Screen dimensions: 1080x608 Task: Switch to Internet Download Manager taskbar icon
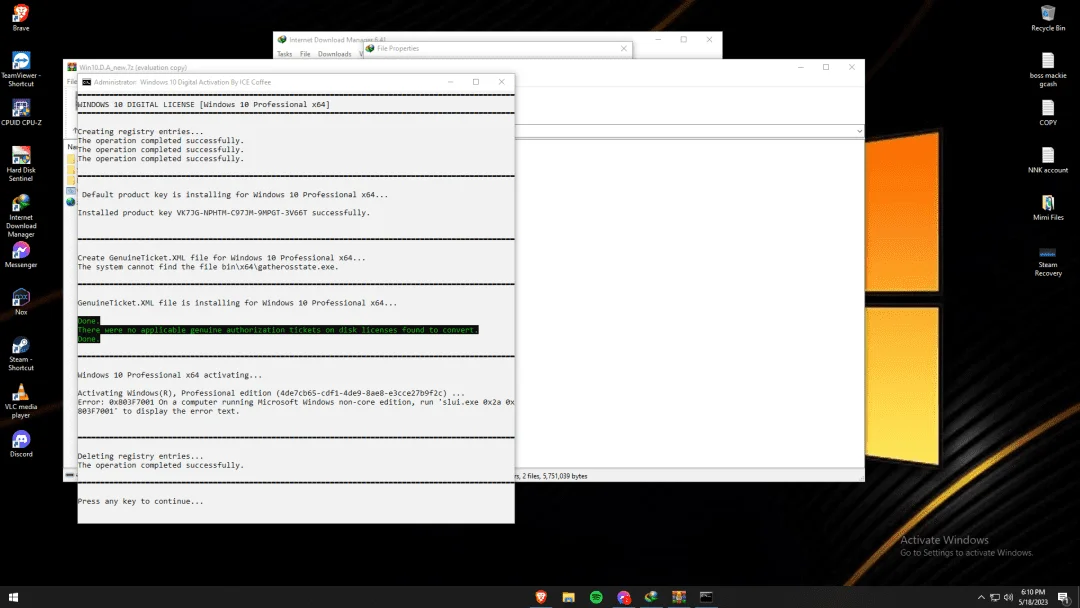click(651, 597)
